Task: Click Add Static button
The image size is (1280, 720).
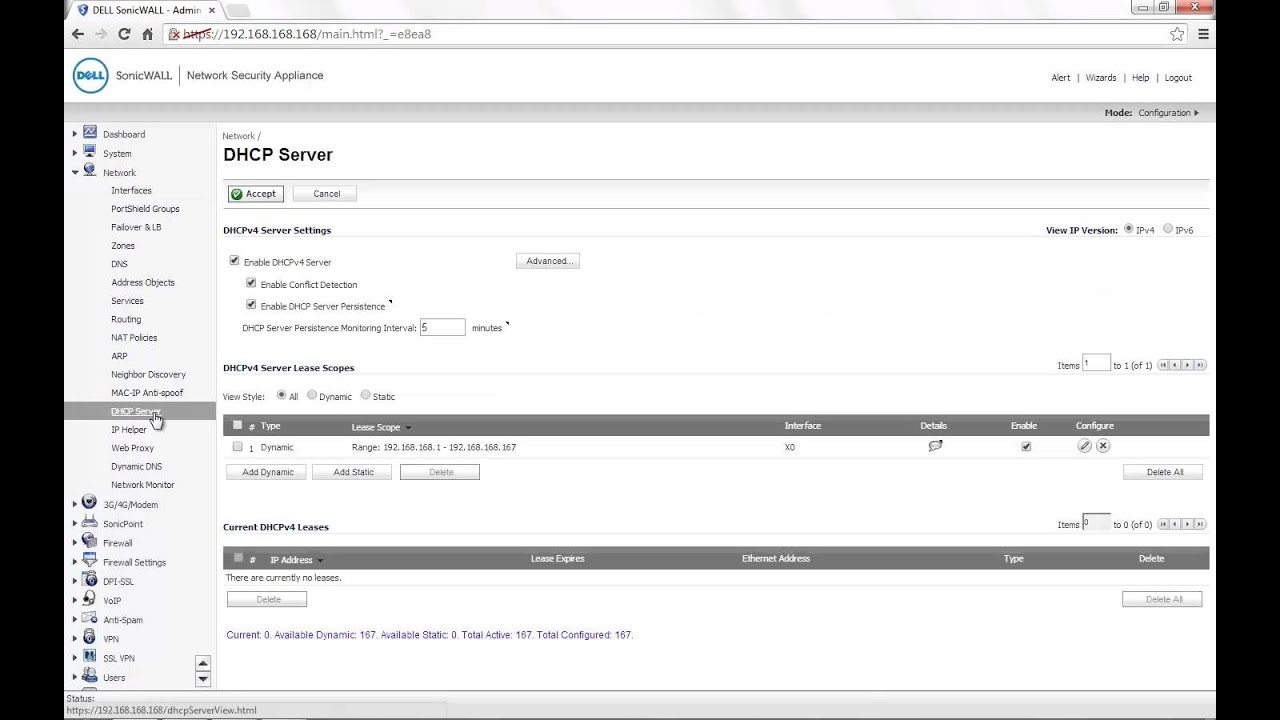Action: (x=353, y=472)
